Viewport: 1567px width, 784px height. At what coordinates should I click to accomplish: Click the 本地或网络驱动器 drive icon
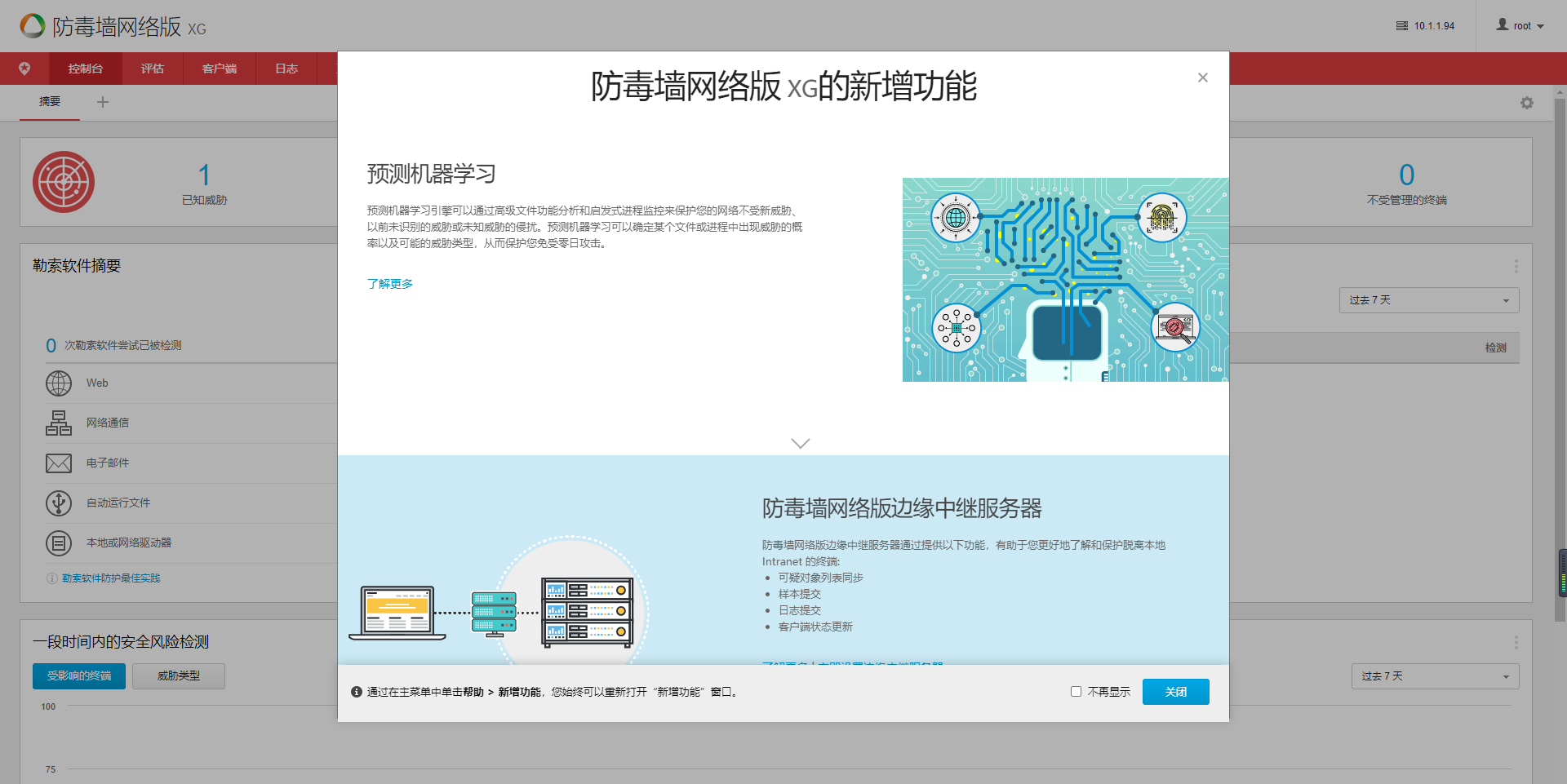[58, 543]
